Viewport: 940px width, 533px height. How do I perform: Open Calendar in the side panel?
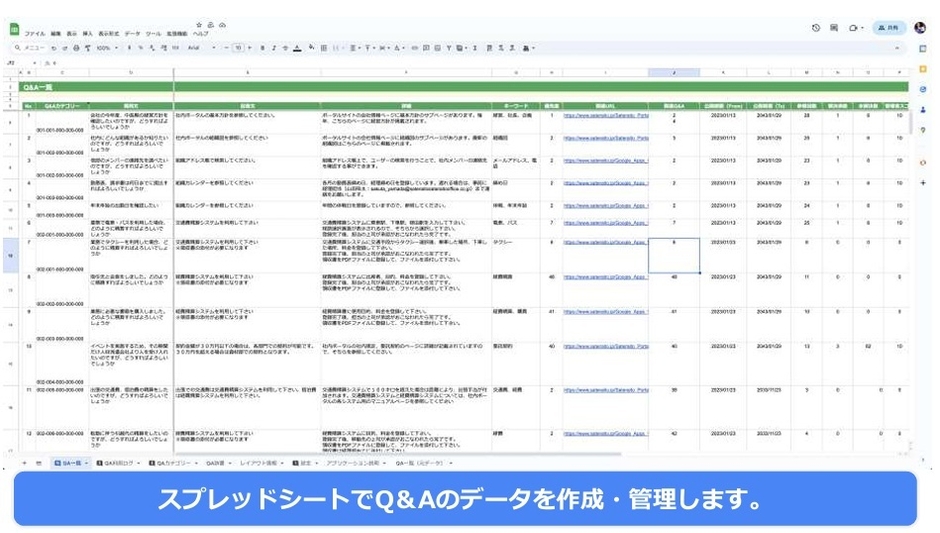[x=923, y=49]
